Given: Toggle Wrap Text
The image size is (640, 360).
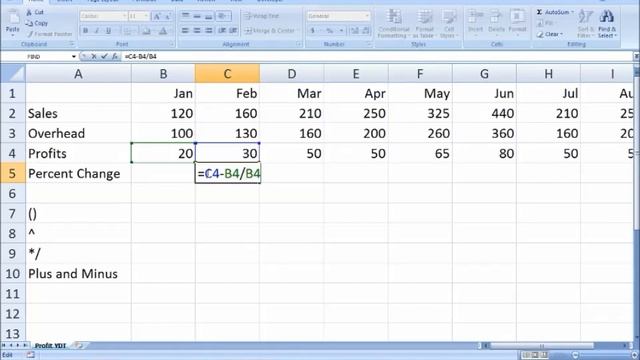Looking at the screenshot, I should coord(261,16).
